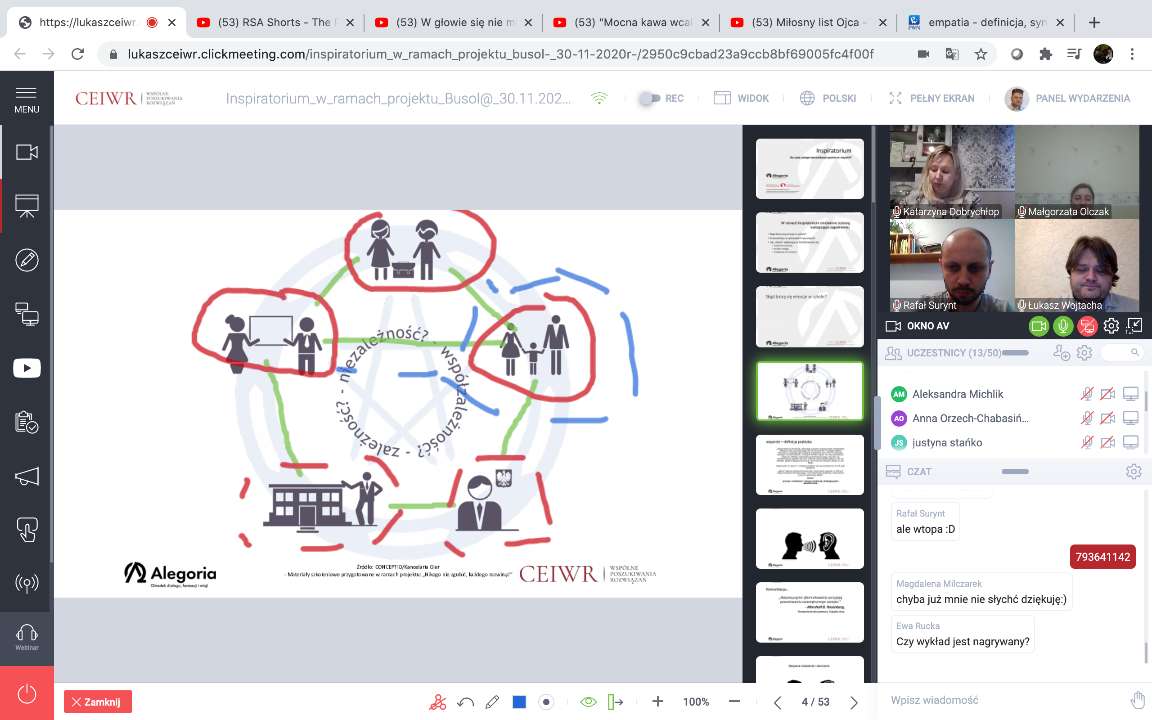1152x720 pixels.
Task: Open the YouTube tool in left sidebar
Action: pyautogui.click(x=26, y=368)
